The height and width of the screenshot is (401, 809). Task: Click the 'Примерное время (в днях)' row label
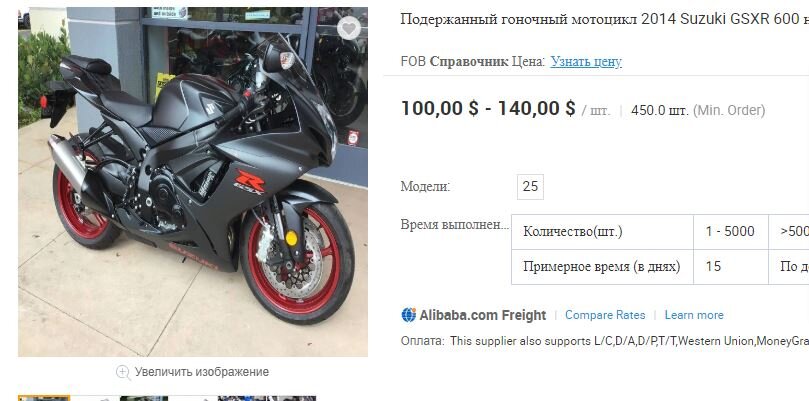[602, 267]
